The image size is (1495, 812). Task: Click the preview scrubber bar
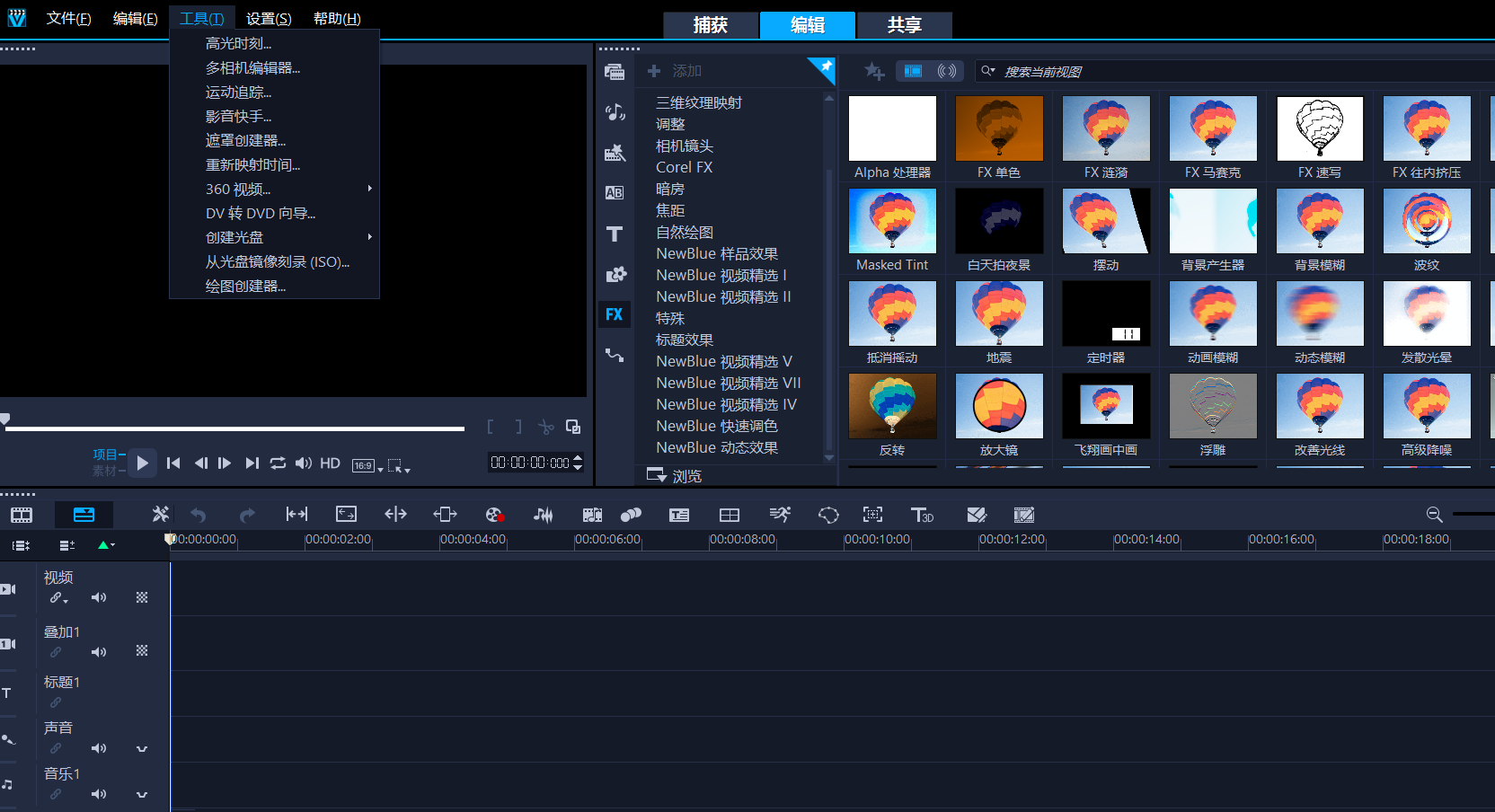pyautogui.click(x=234, y=428)
